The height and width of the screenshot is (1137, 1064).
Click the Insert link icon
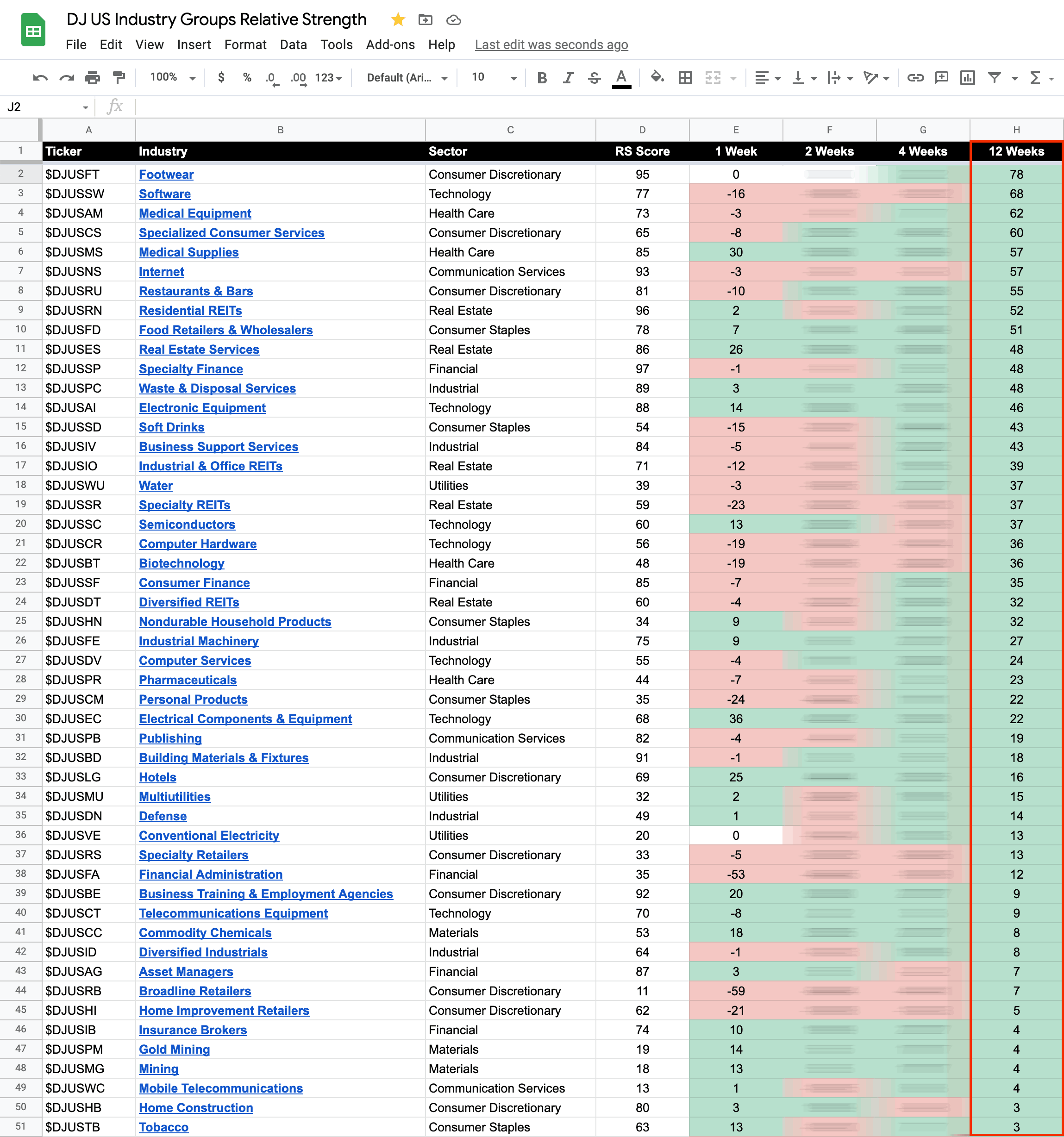(915, 78)
